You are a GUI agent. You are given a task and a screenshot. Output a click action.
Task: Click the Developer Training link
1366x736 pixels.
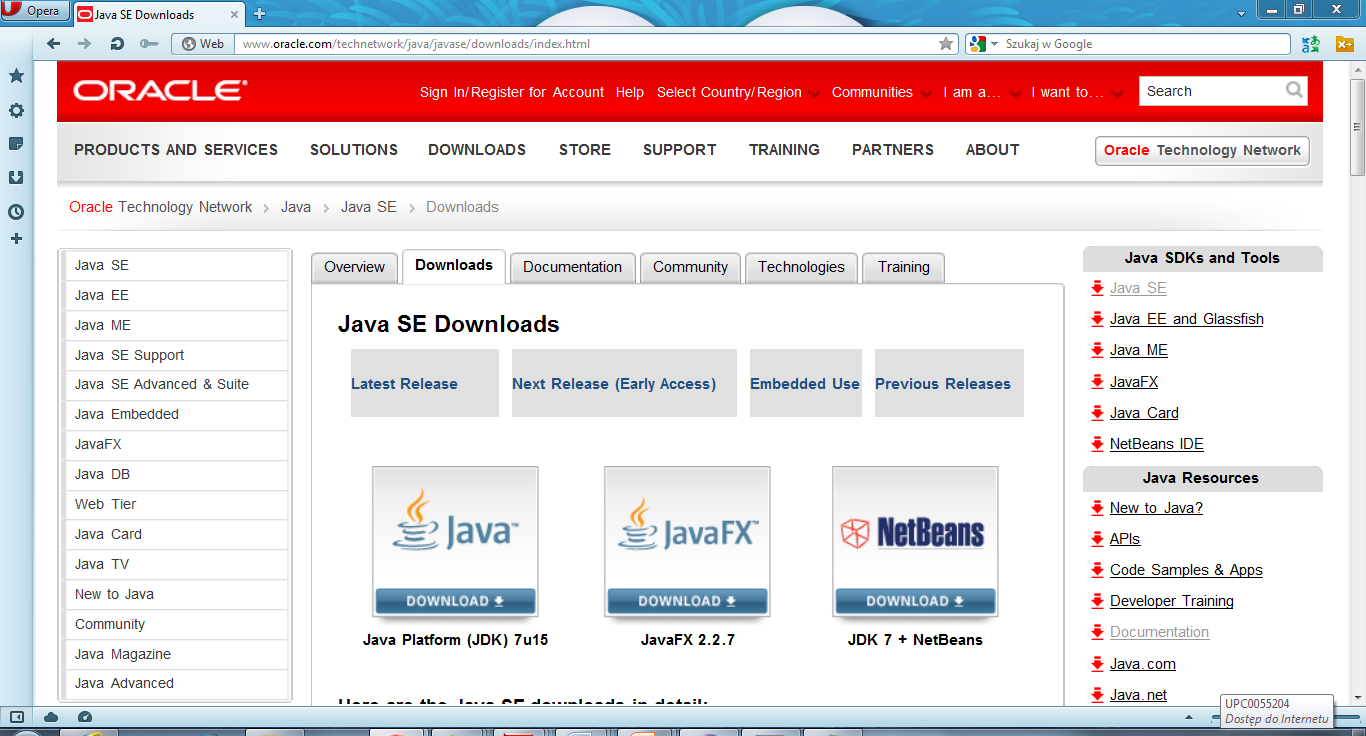1171,601
